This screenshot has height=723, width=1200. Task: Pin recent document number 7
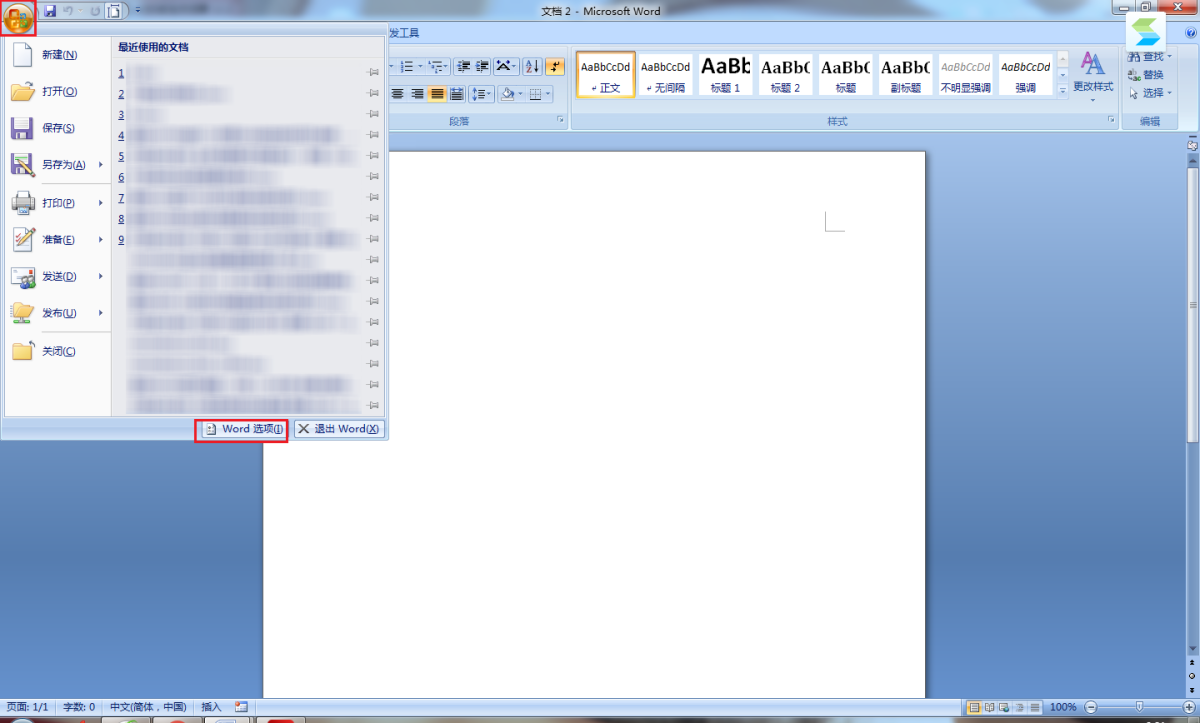[373, 198]
